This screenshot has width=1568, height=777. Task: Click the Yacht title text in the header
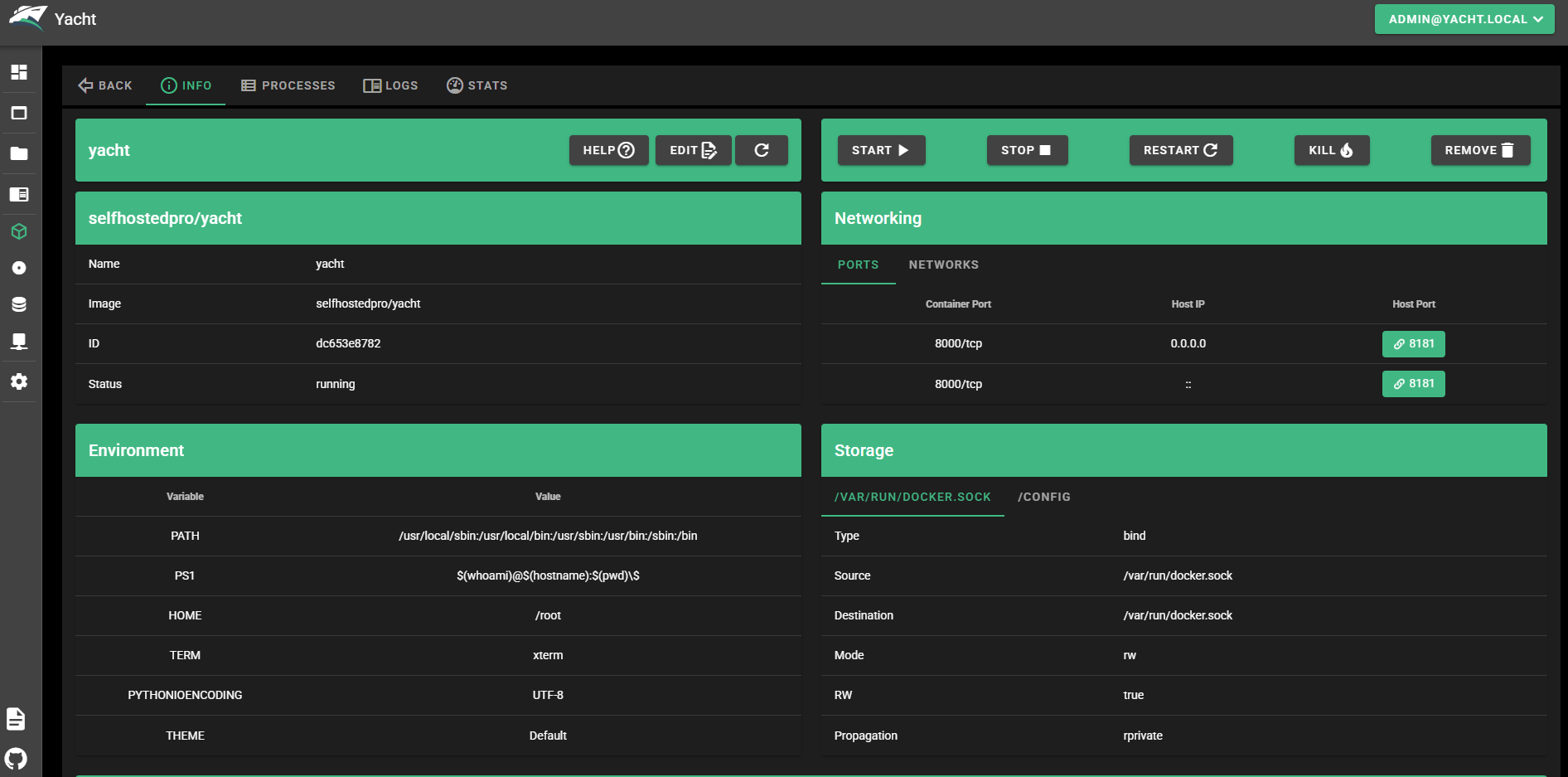coord(75,19)
